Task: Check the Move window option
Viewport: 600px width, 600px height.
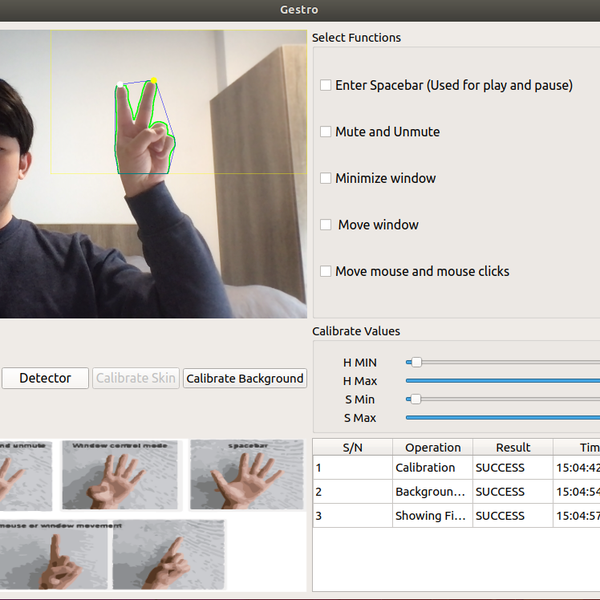Action: click(x=326, y=225)
